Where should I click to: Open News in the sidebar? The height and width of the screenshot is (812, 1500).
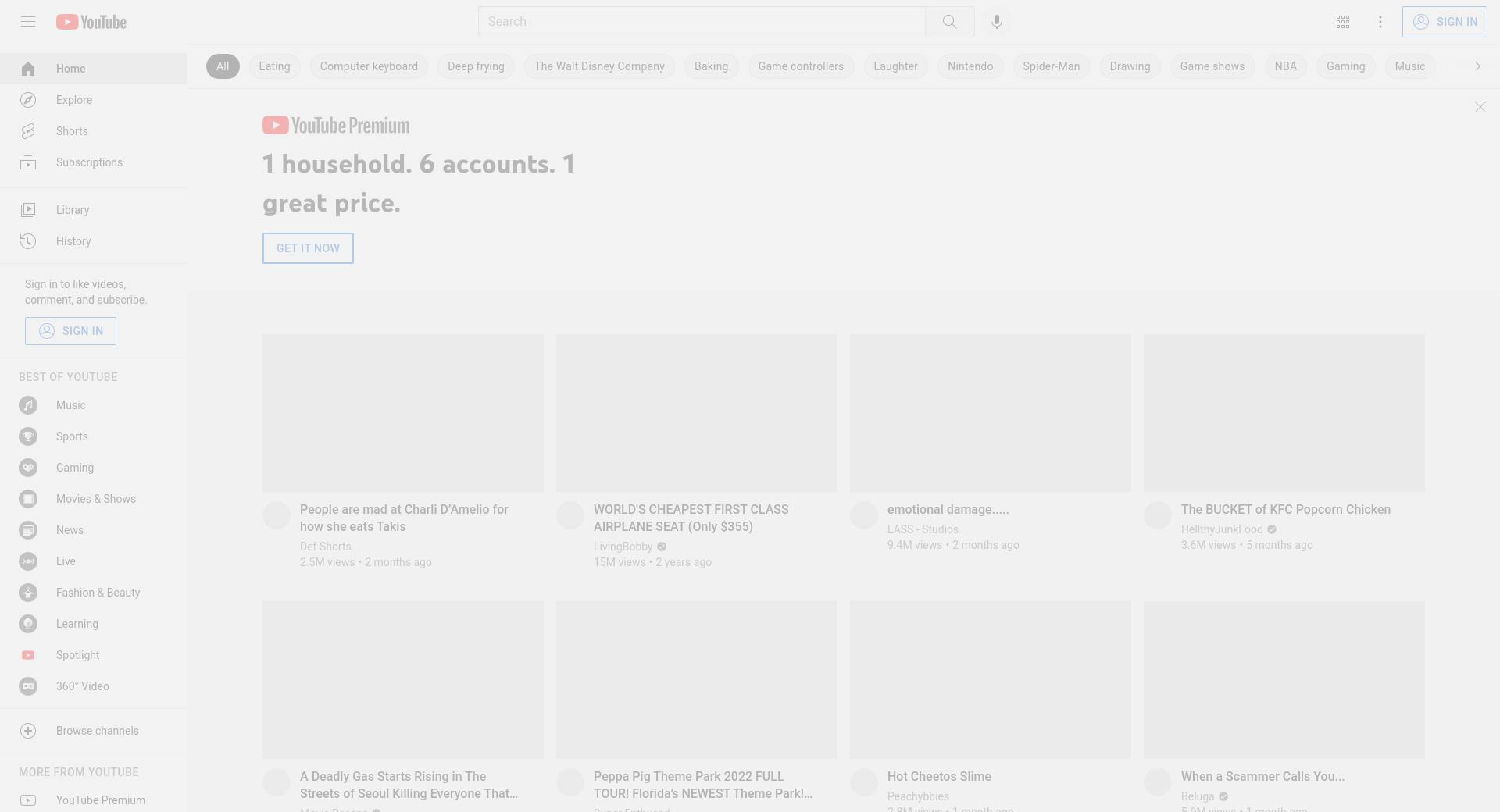pos(94,530)
